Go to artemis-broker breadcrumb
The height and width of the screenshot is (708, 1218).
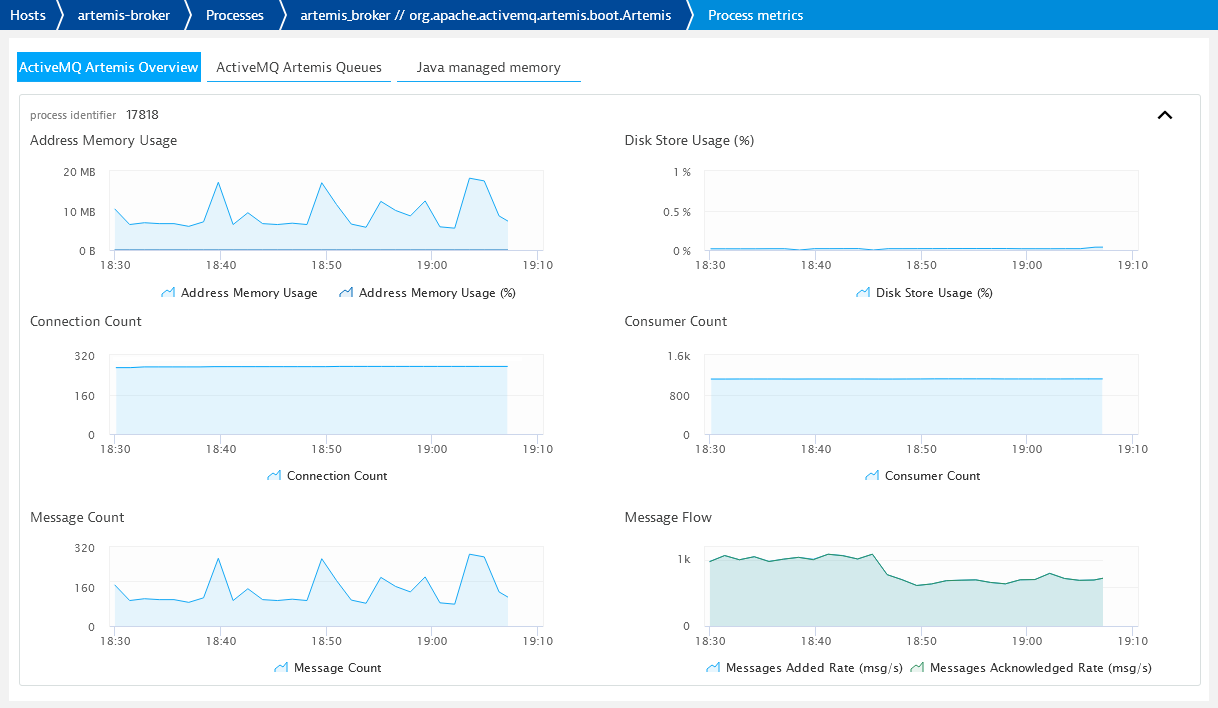(x=123, y=15)
